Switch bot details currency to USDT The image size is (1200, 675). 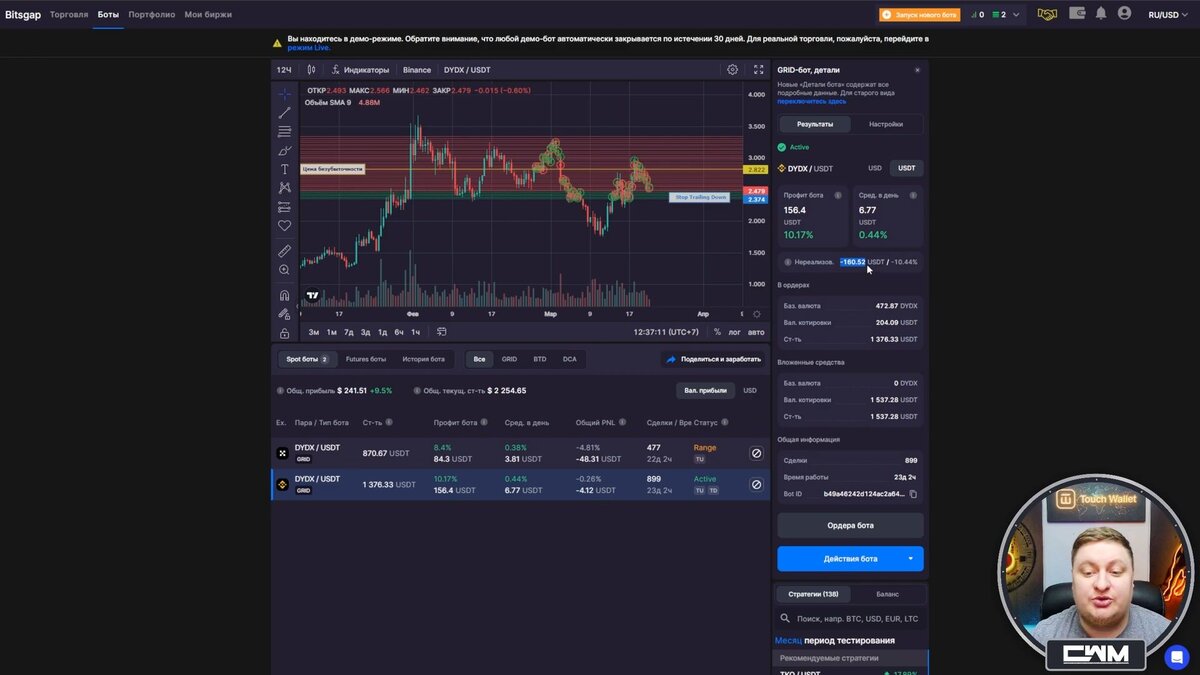tap(907, 168)
